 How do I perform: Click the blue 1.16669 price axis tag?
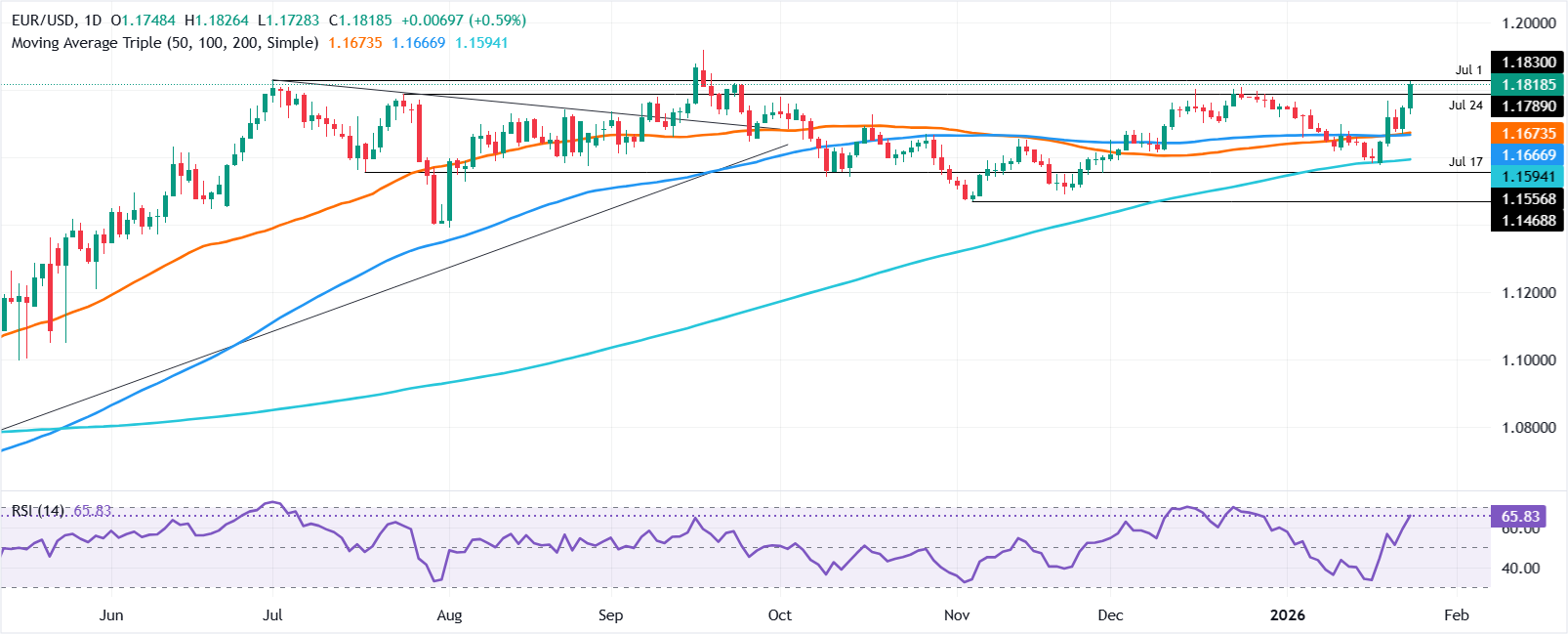coord(1528,155)
